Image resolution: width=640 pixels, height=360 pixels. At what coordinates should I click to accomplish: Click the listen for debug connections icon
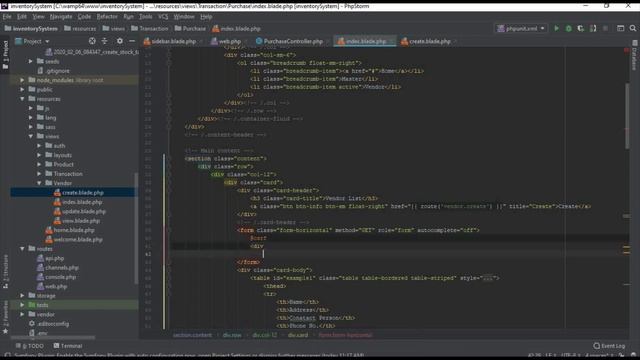[593, 29]
